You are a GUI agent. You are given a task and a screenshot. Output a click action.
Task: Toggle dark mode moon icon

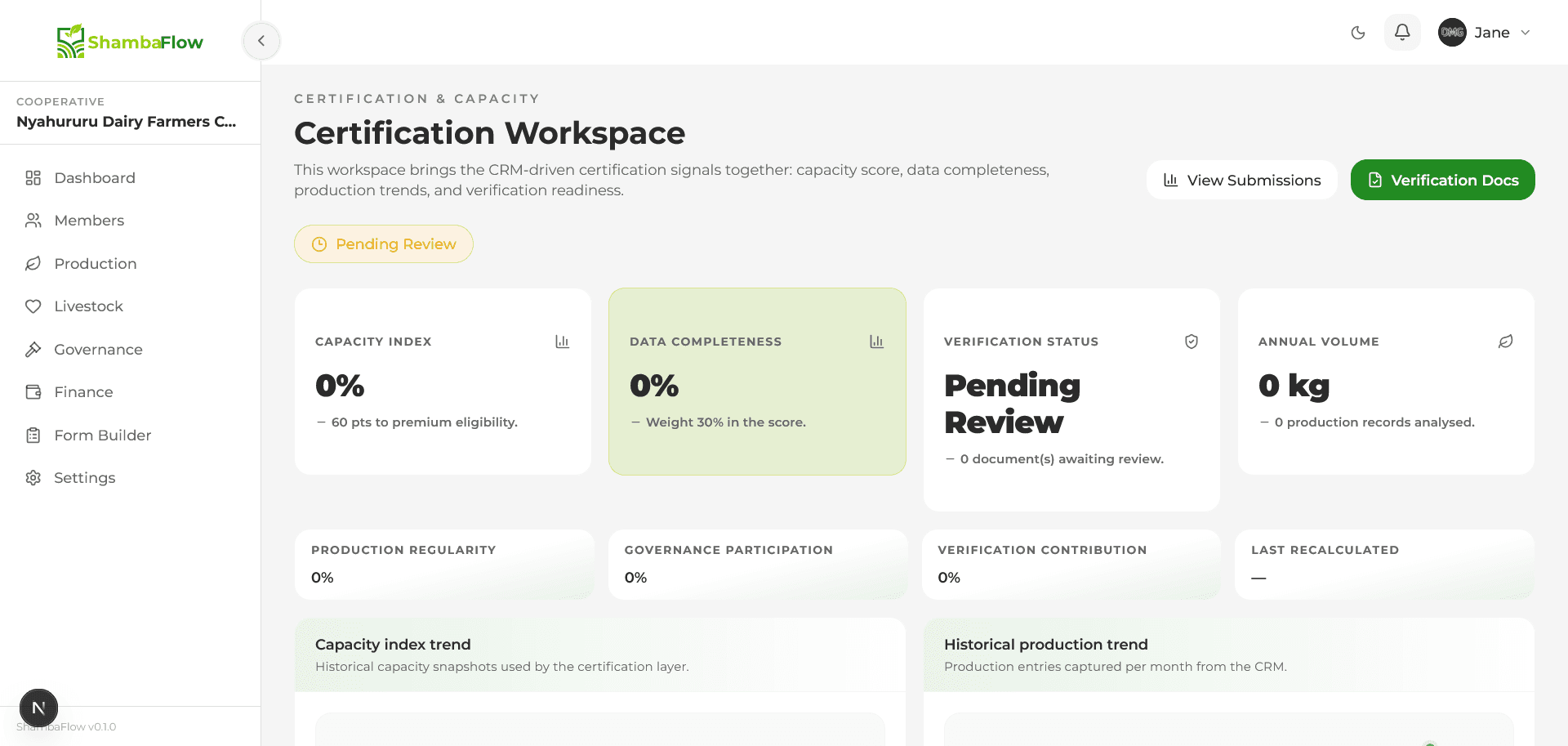tap(1358, 33)
